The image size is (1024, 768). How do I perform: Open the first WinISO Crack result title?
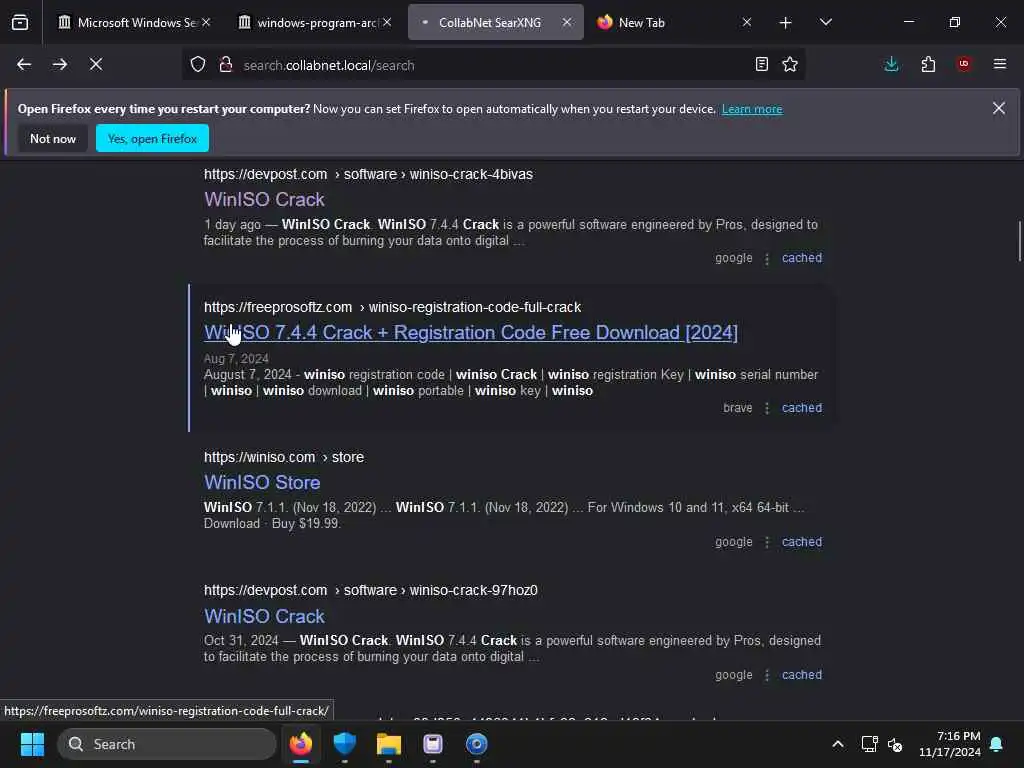point(264,199)
